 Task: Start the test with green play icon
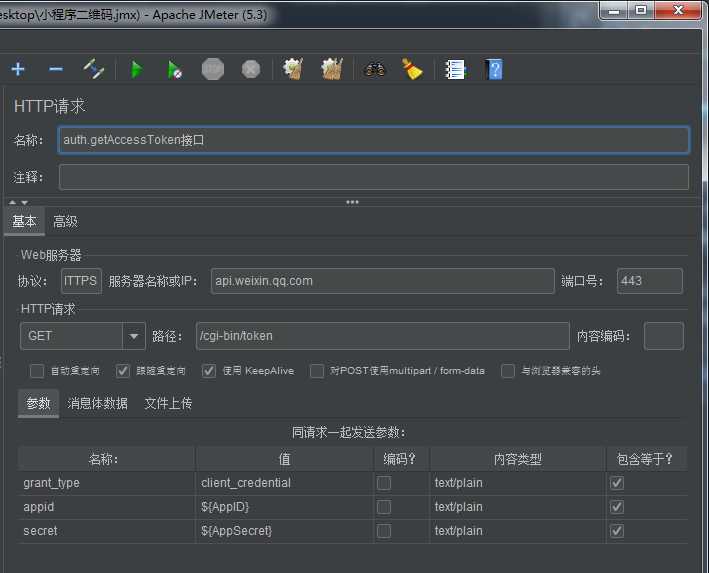pos(136,70)
